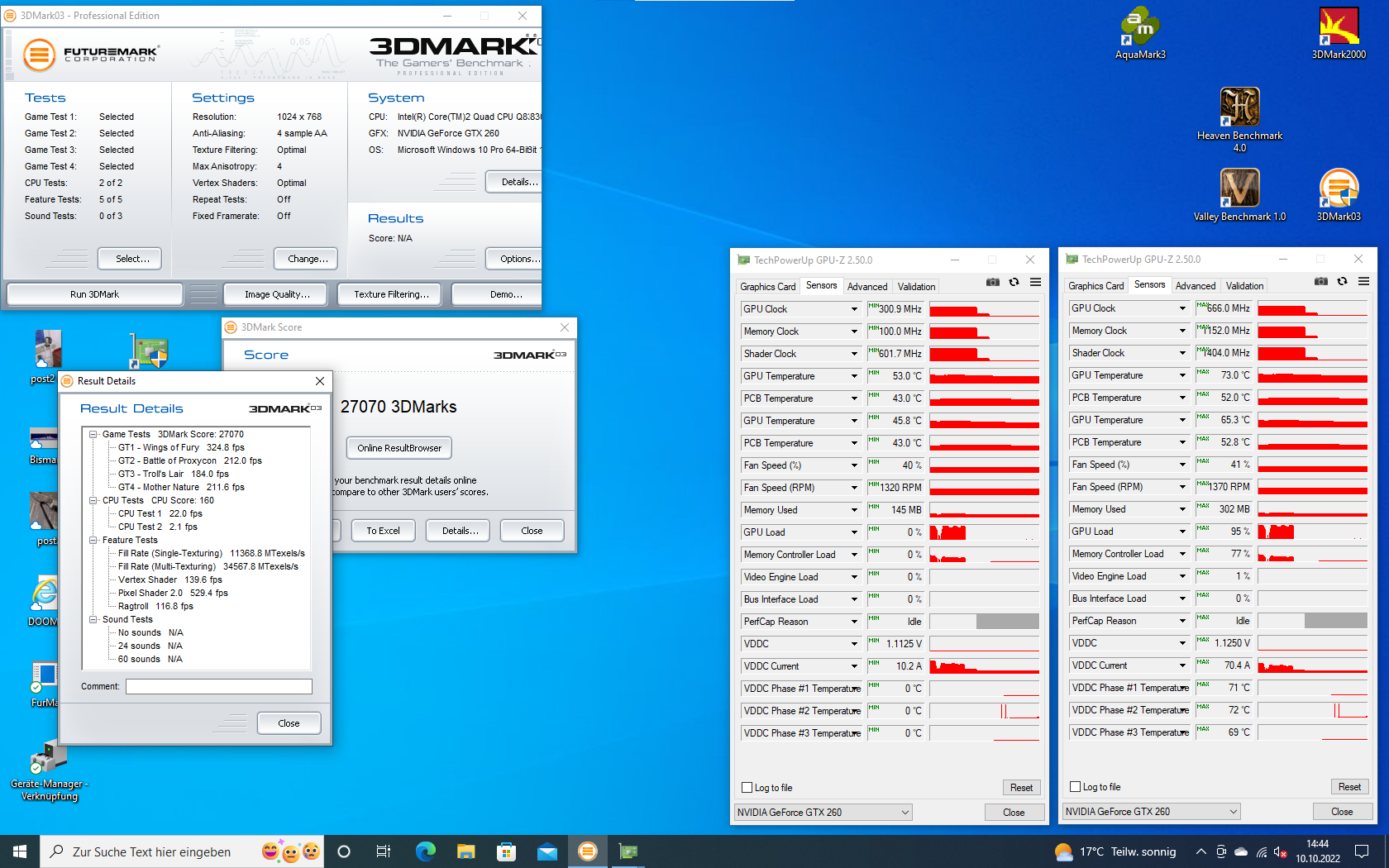Image resolution: width=1389 pixels, height=868 pixels.
Task: Select the post2 desktop icon
Action: click(45, 357)
